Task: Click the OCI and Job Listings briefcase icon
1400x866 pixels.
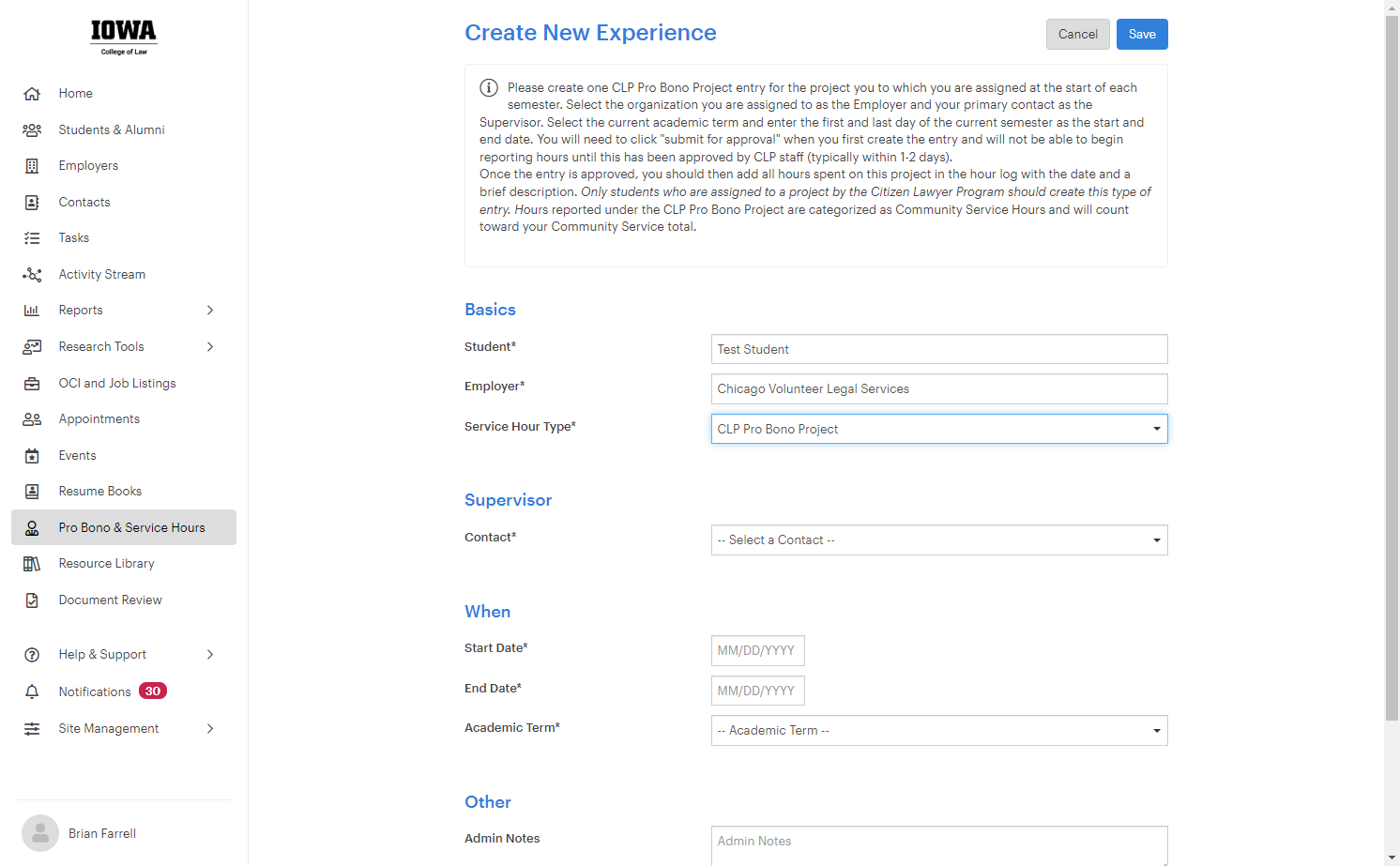Action: (x=32, y=384)
